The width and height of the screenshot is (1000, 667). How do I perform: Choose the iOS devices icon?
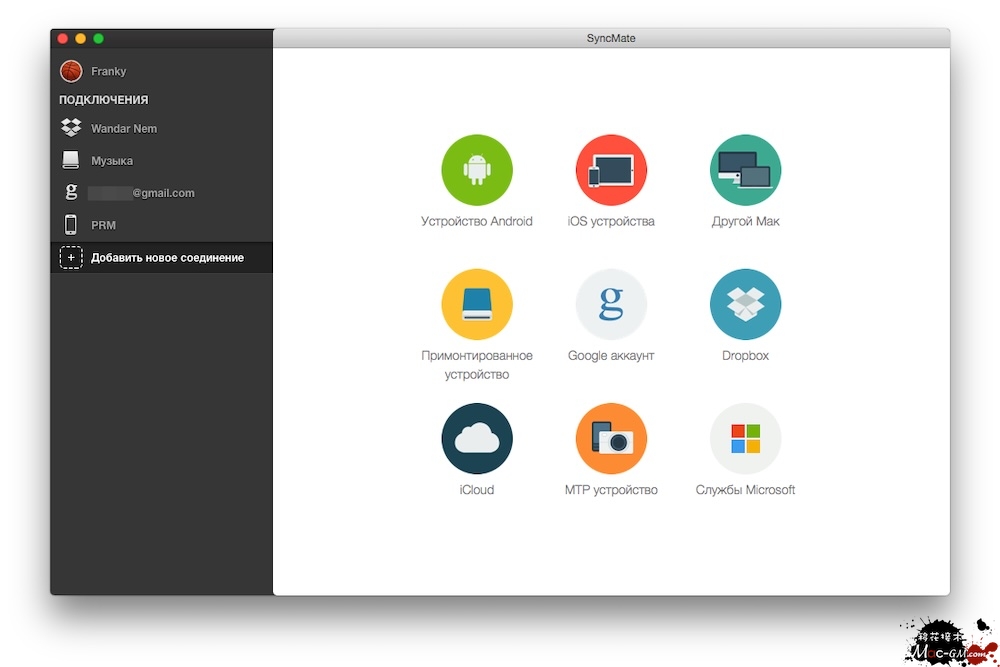coord(611,171)
